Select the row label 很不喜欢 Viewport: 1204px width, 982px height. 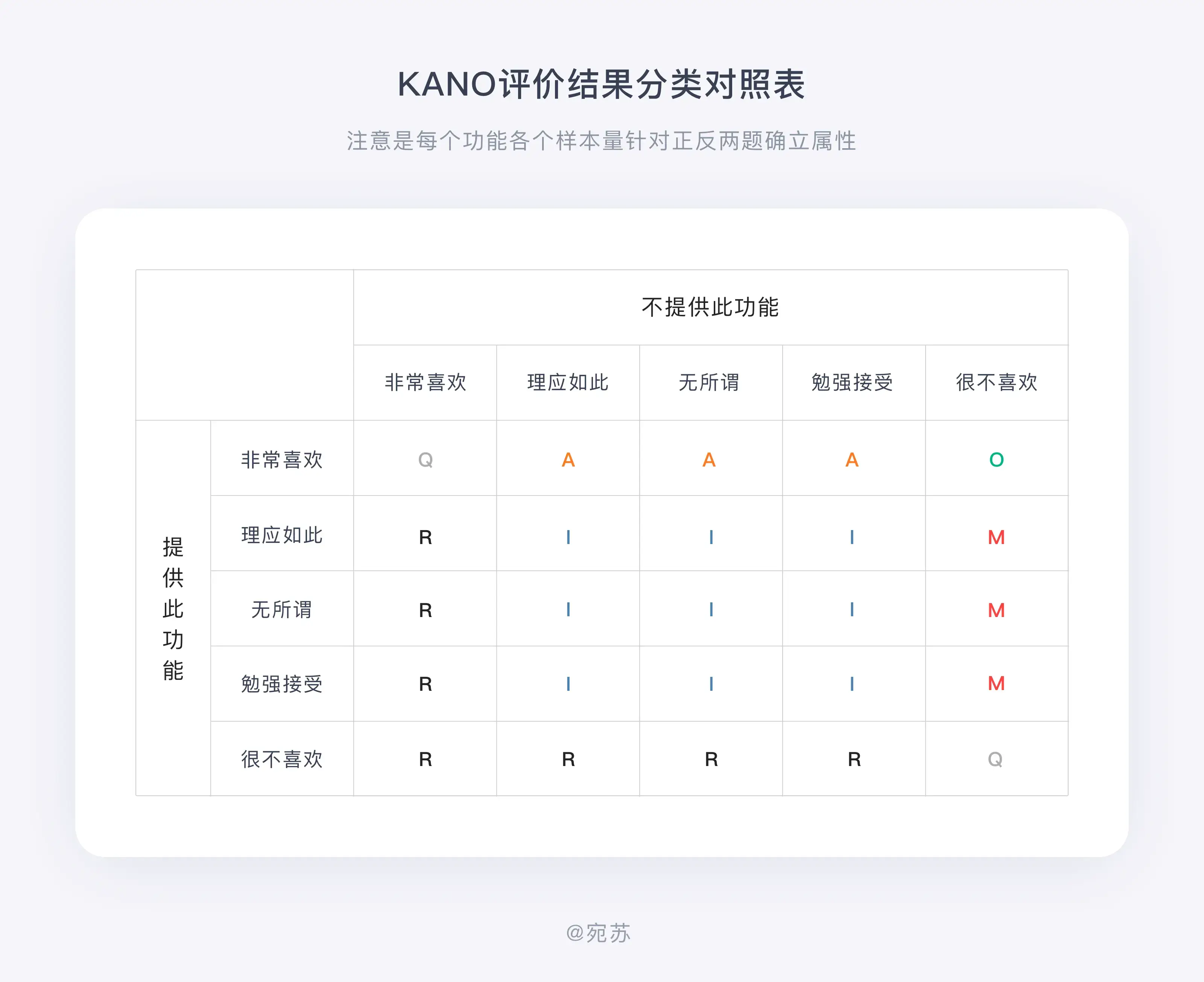click(282, 759)
